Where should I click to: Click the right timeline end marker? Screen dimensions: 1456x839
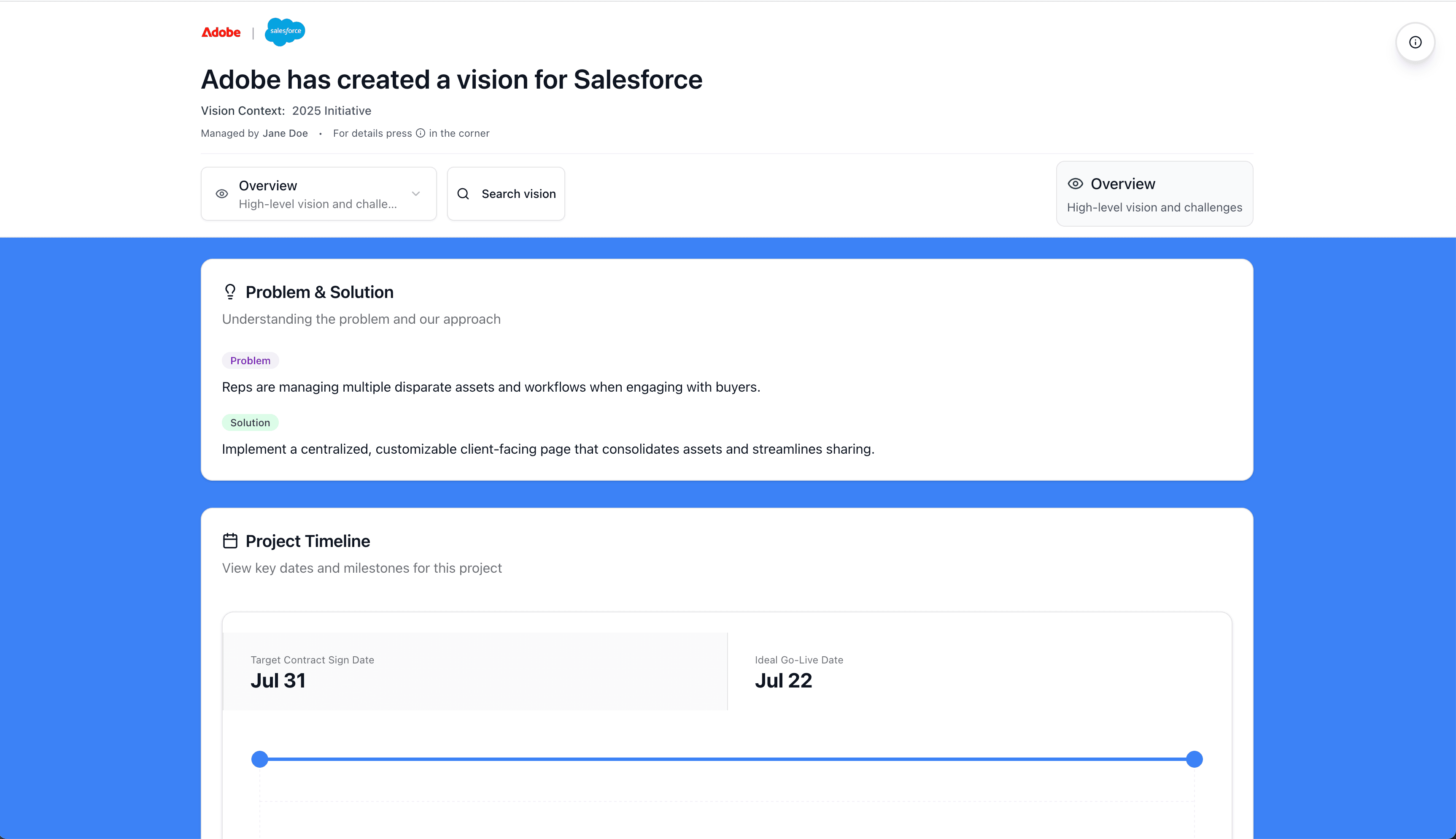[x=1194, y=759]
